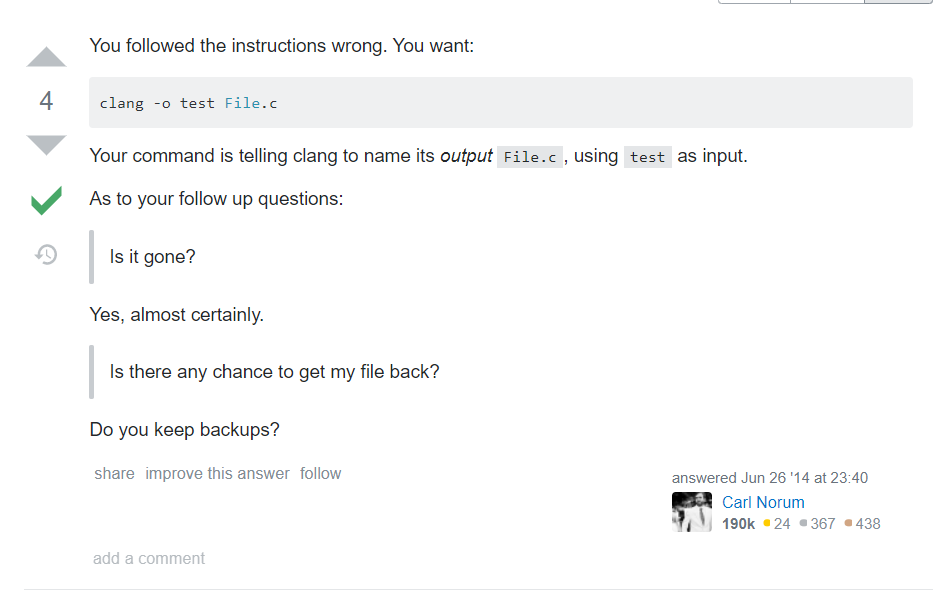Click the quoted text Is it gone?

152,257
